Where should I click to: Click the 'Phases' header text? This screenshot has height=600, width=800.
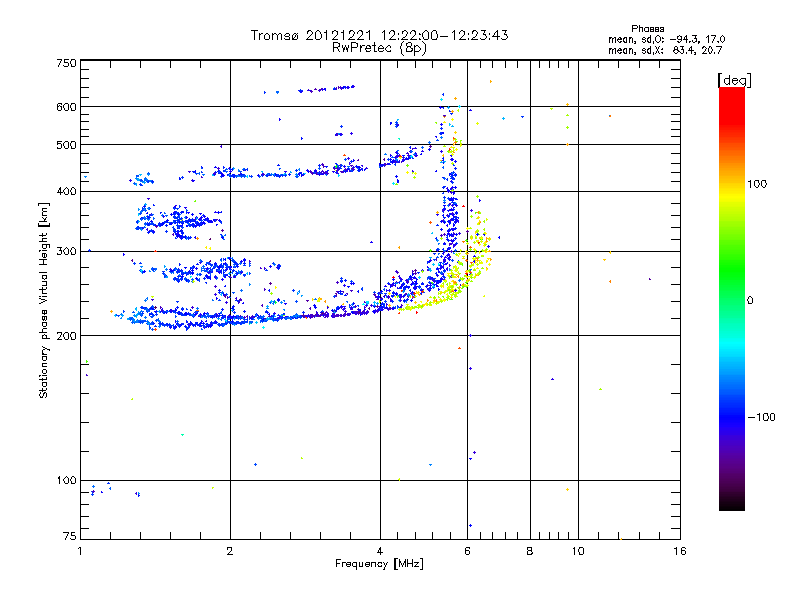coord(647,29)
